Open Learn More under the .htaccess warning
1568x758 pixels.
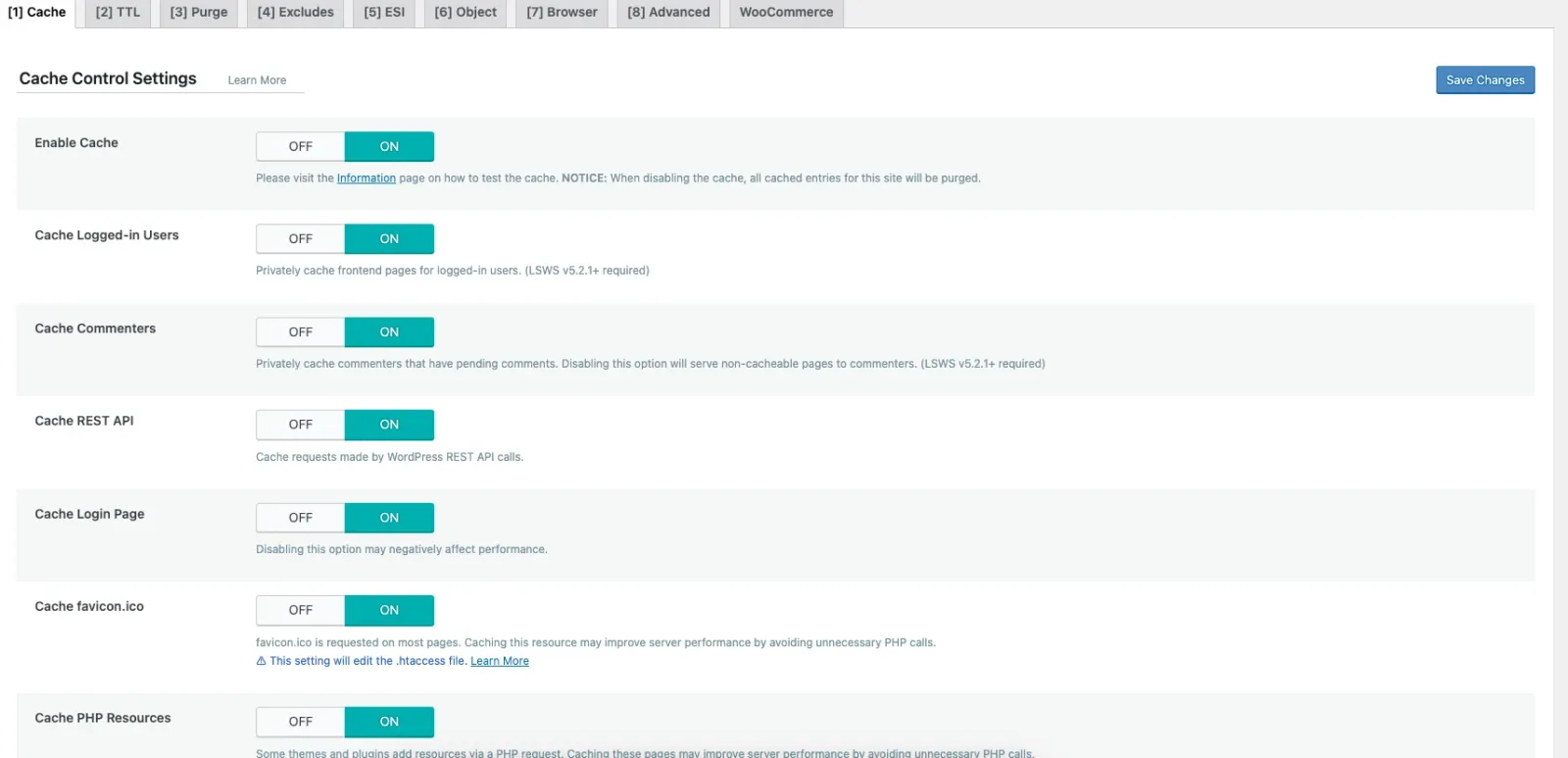(x=500, y=661)
